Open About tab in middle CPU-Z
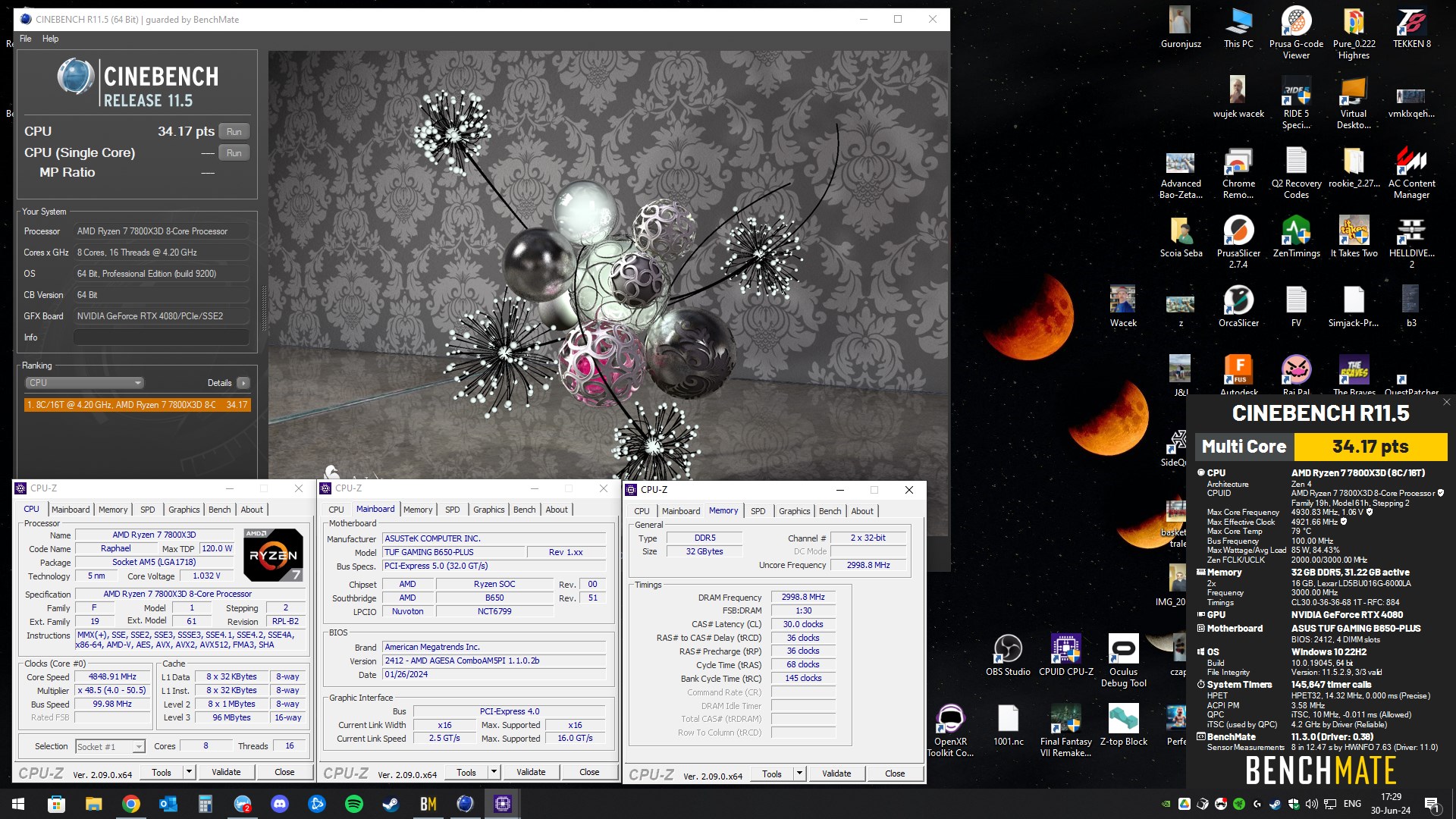The height and width of the screenshot is (819, 1456). coord(557,510)
